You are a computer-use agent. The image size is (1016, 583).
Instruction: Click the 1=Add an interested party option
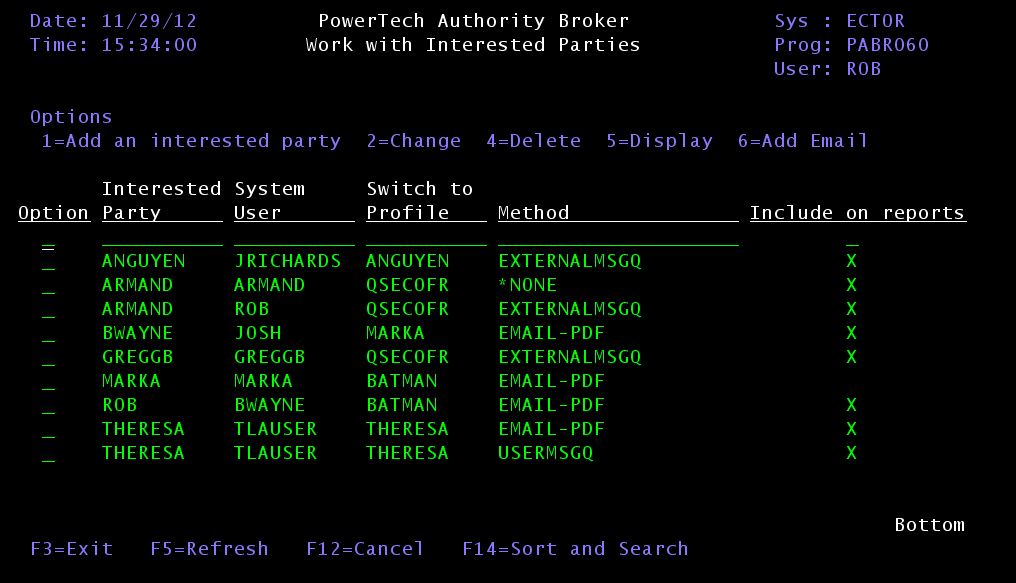(191, 141)
